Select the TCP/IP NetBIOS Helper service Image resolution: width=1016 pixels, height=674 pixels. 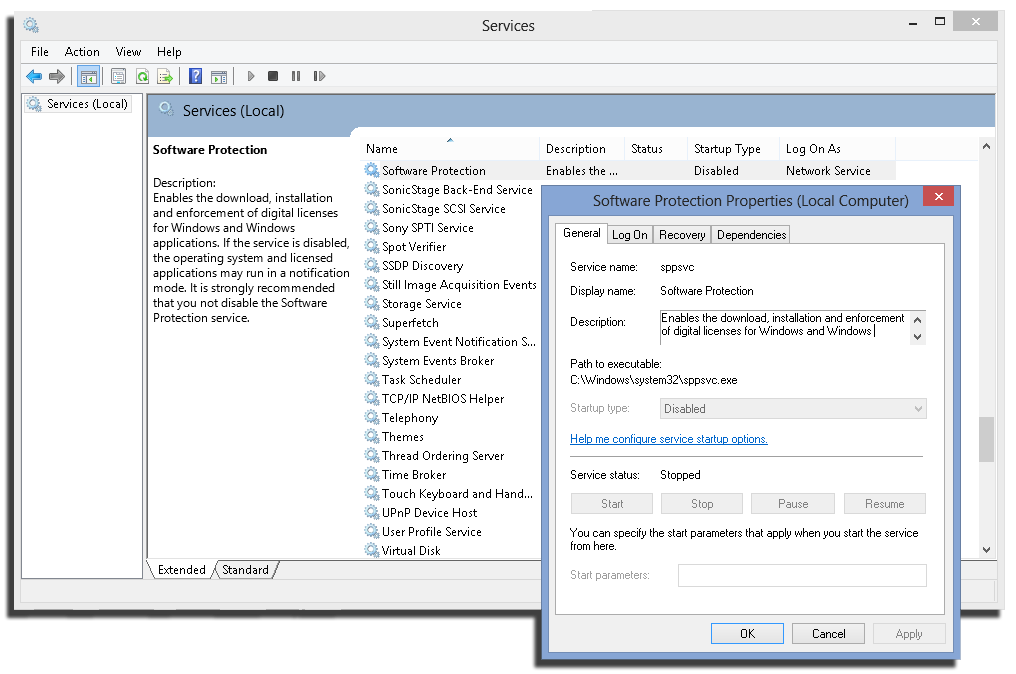pos(443,399)
